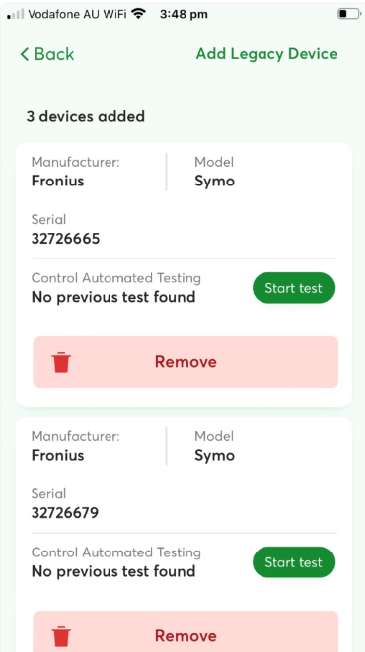Start test for device serial 32726665
Screen dimensions: 365x652
294,288
